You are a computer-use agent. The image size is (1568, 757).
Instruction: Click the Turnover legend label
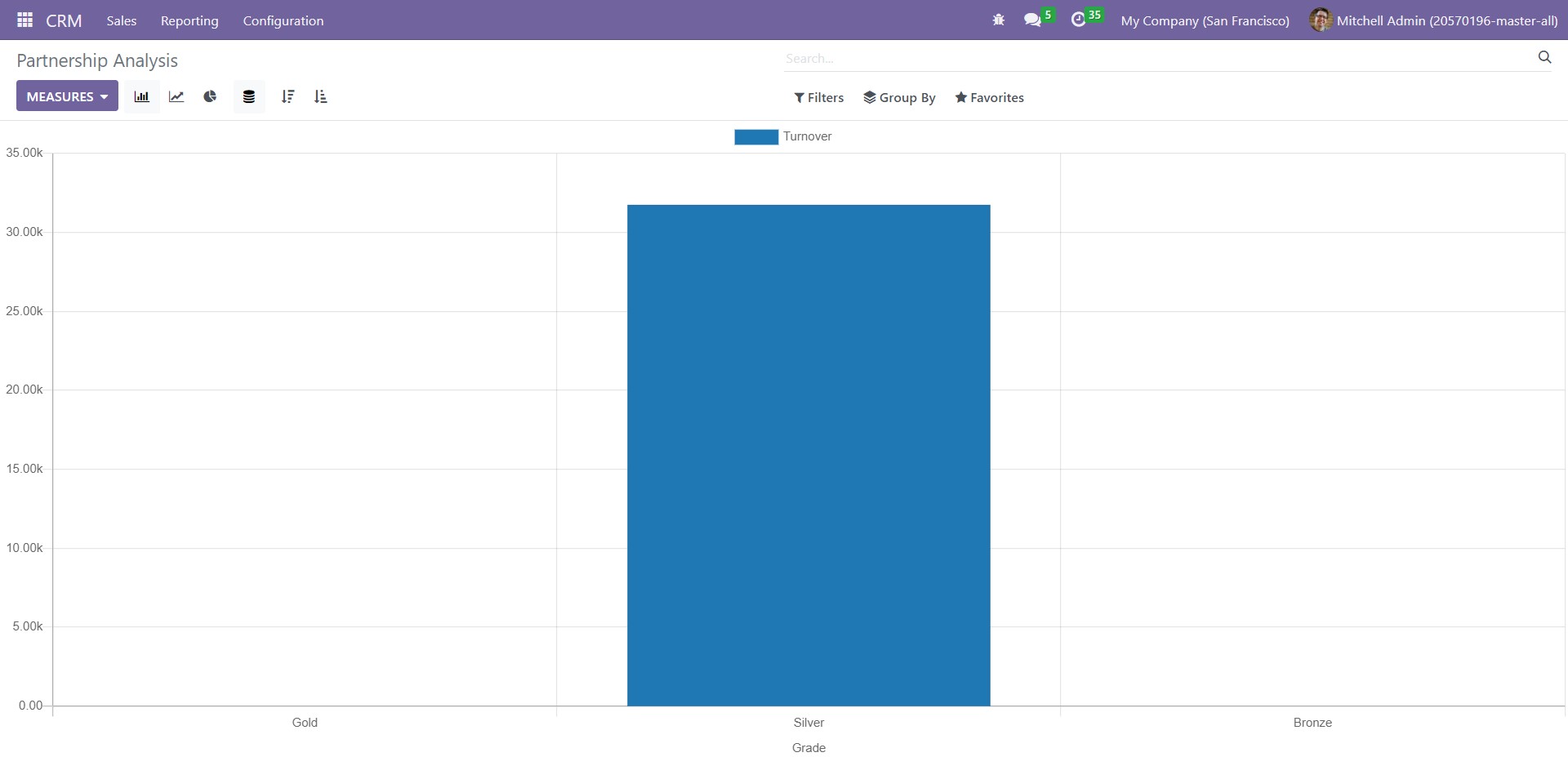click(808, 136)
